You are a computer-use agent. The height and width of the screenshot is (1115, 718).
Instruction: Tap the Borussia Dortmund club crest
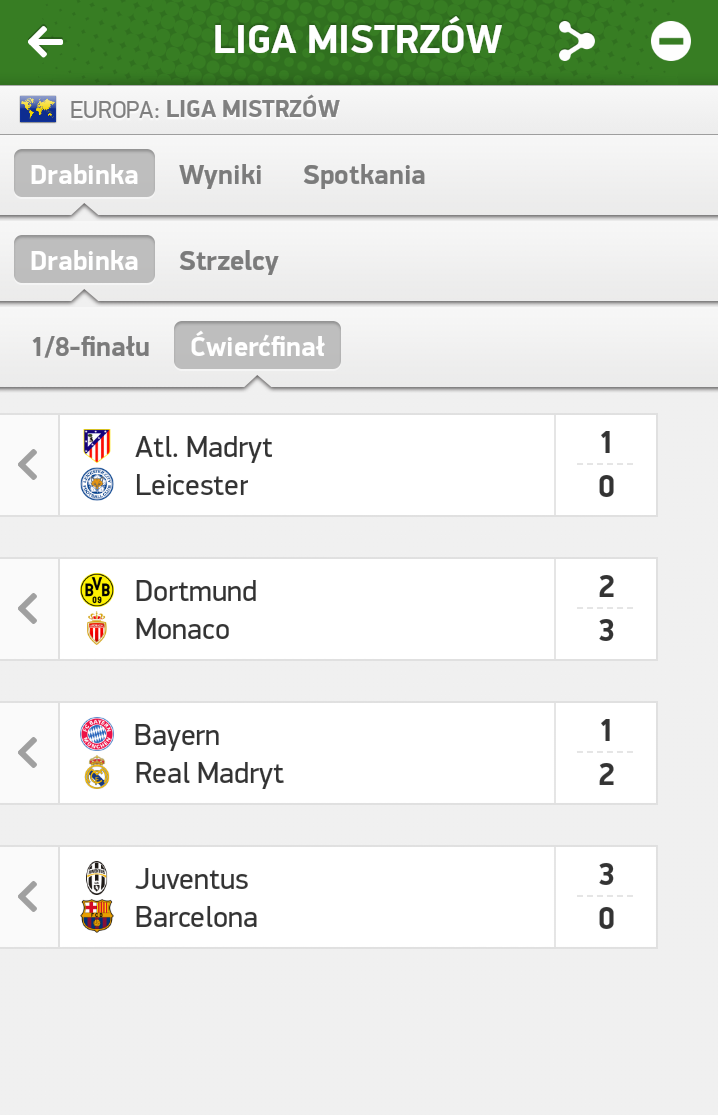coord(97,589)
